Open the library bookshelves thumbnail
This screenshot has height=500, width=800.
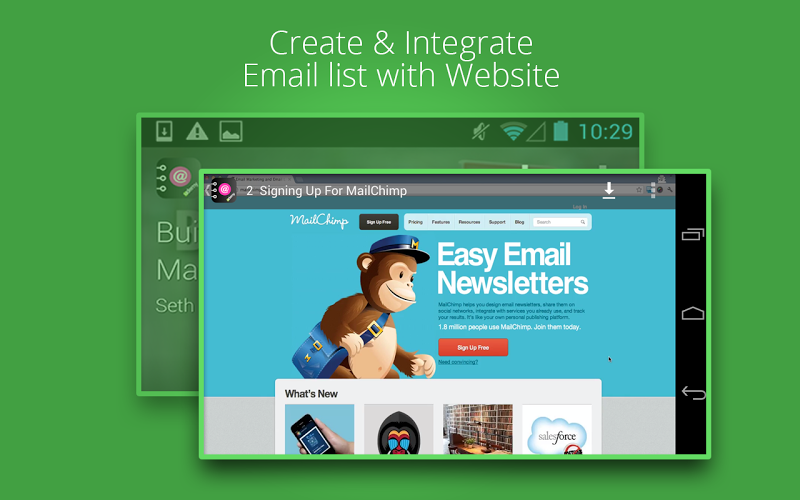478,429
